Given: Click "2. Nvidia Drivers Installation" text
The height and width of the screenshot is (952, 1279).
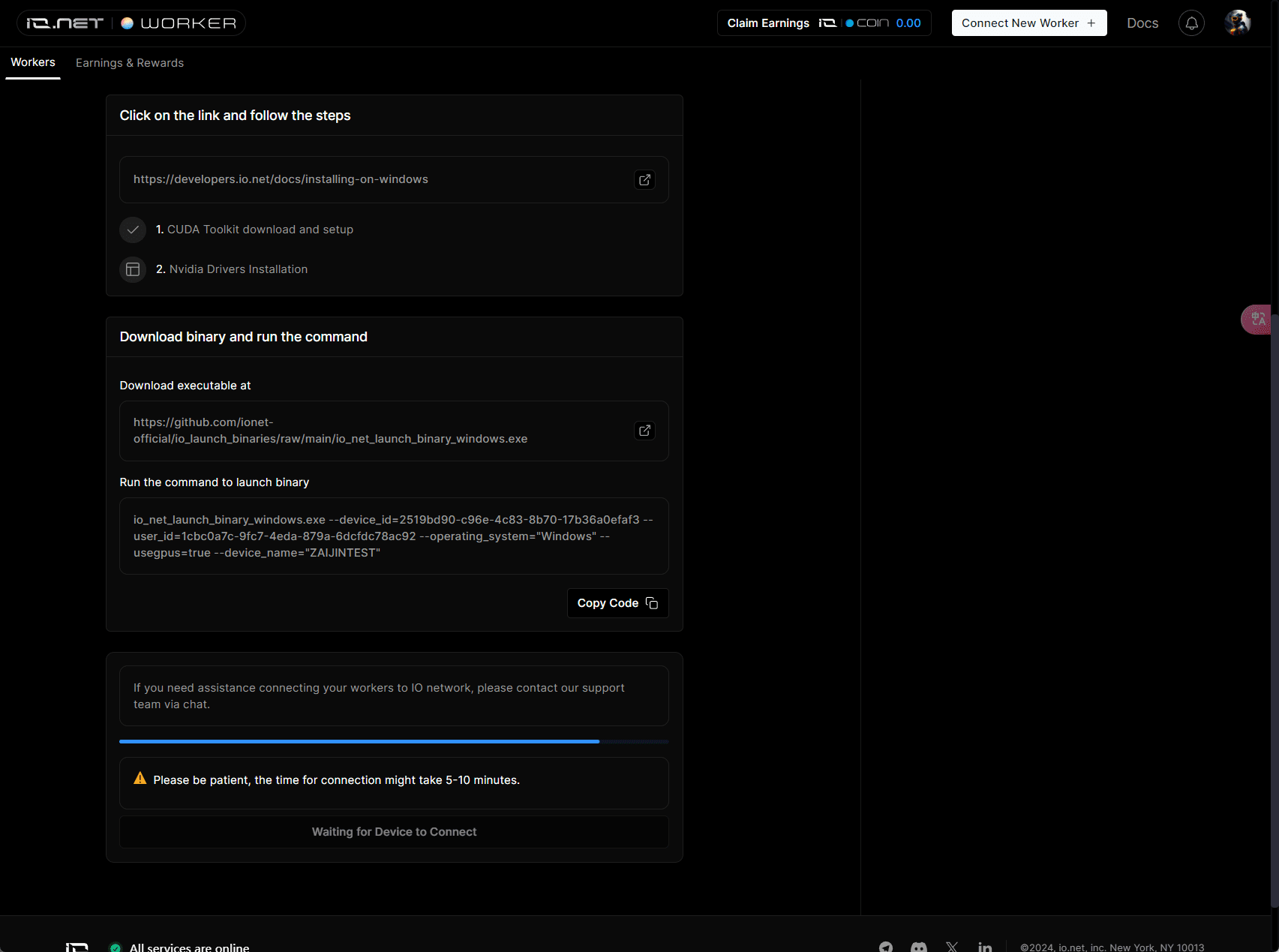Looking at the screenshot, I should click(232, 269).
